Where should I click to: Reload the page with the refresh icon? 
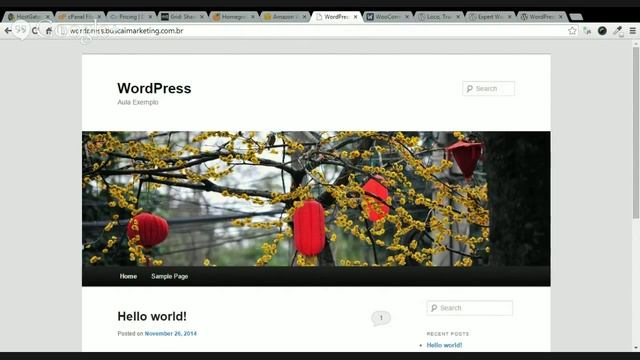[35, 31]
